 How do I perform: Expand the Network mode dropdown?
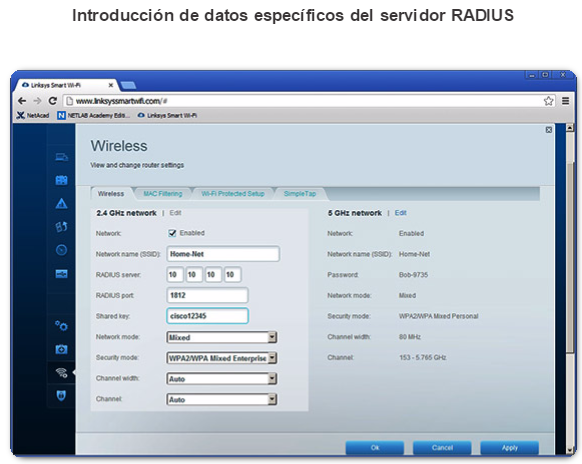[x=222, y=337]
